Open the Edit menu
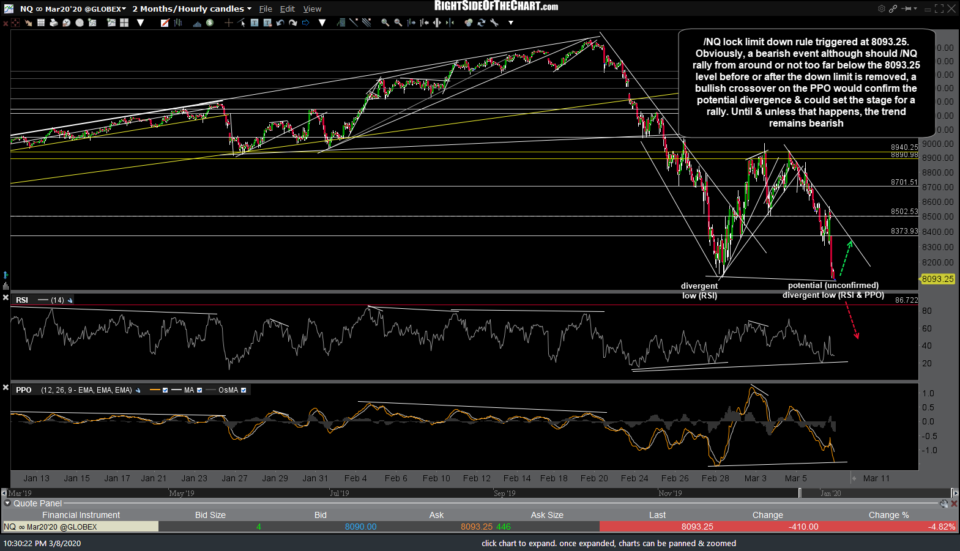Screen dimensions: 960x551 tap(287, 9)
